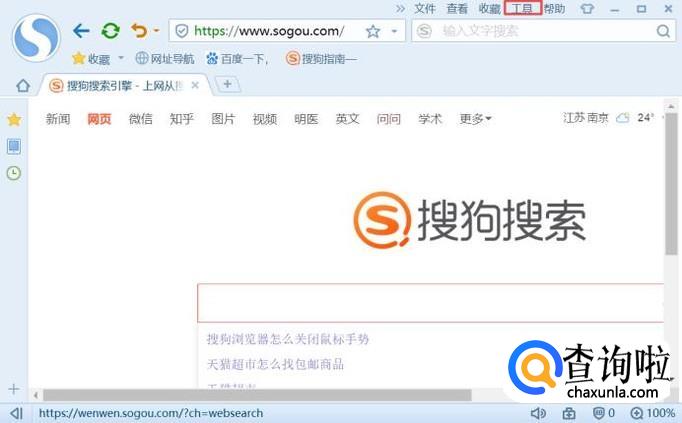
Task: Click horizontal scrollbar left arrow
Action: point(36,395)
